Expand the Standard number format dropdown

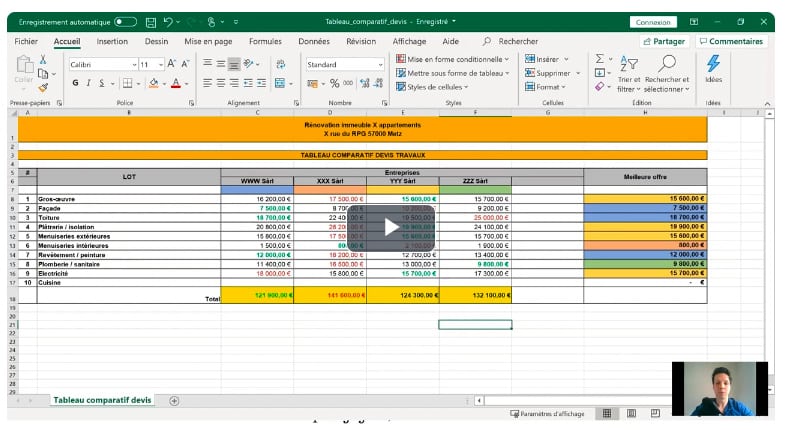point(380,64)
